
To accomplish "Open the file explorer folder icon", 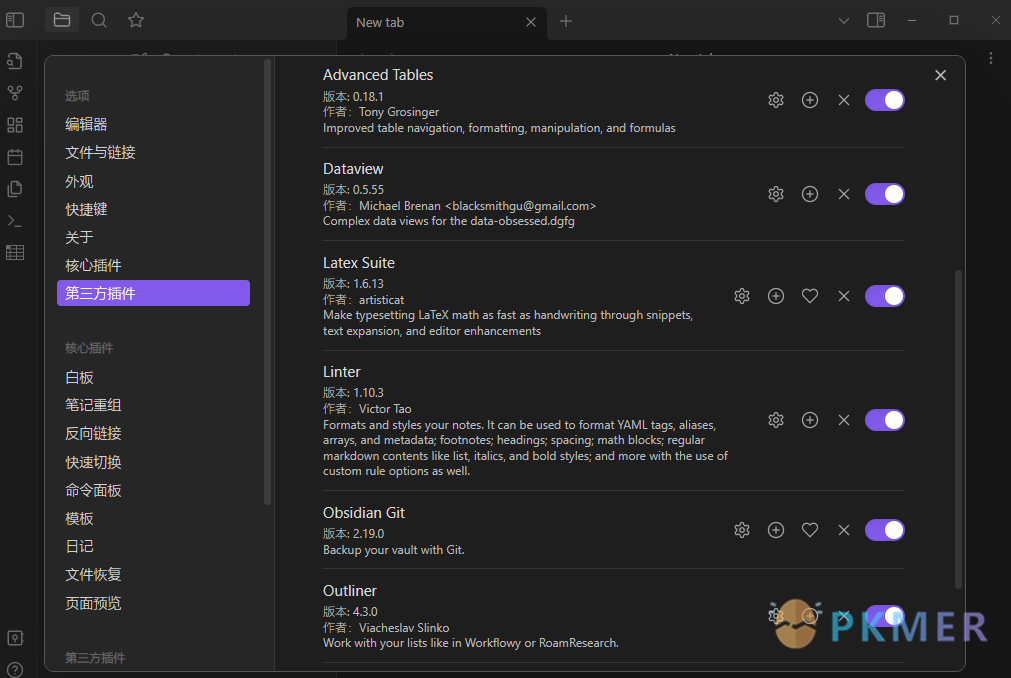I will [x=62, y=20].
